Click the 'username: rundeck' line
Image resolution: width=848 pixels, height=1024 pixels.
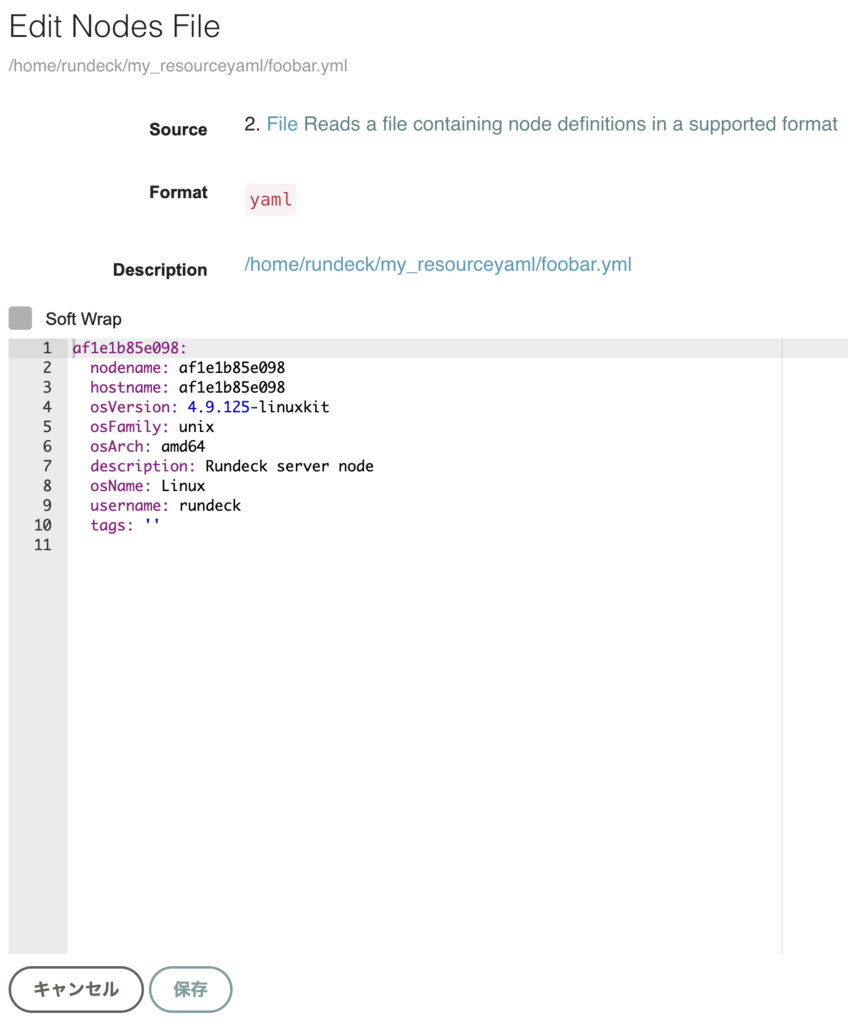click(x=165, y=505)
